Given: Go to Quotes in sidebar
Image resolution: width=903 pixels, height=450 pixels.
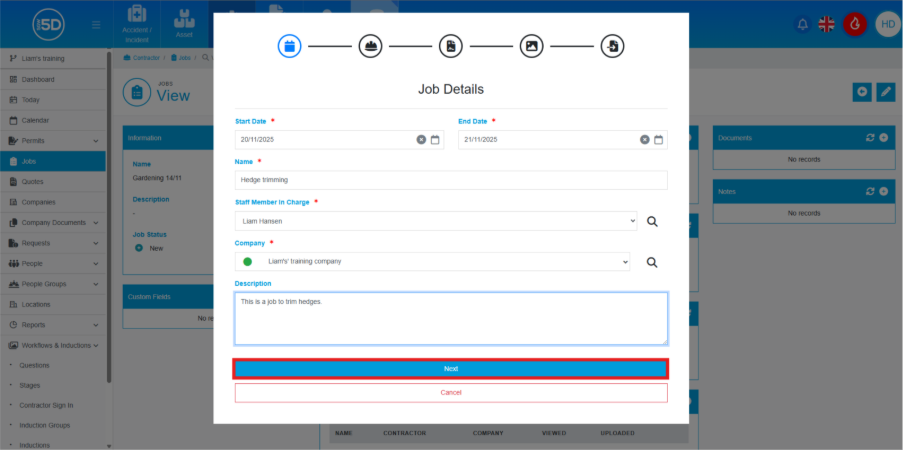Looking at the screenshot, I should pyautogui.click(x=32, y=182).
